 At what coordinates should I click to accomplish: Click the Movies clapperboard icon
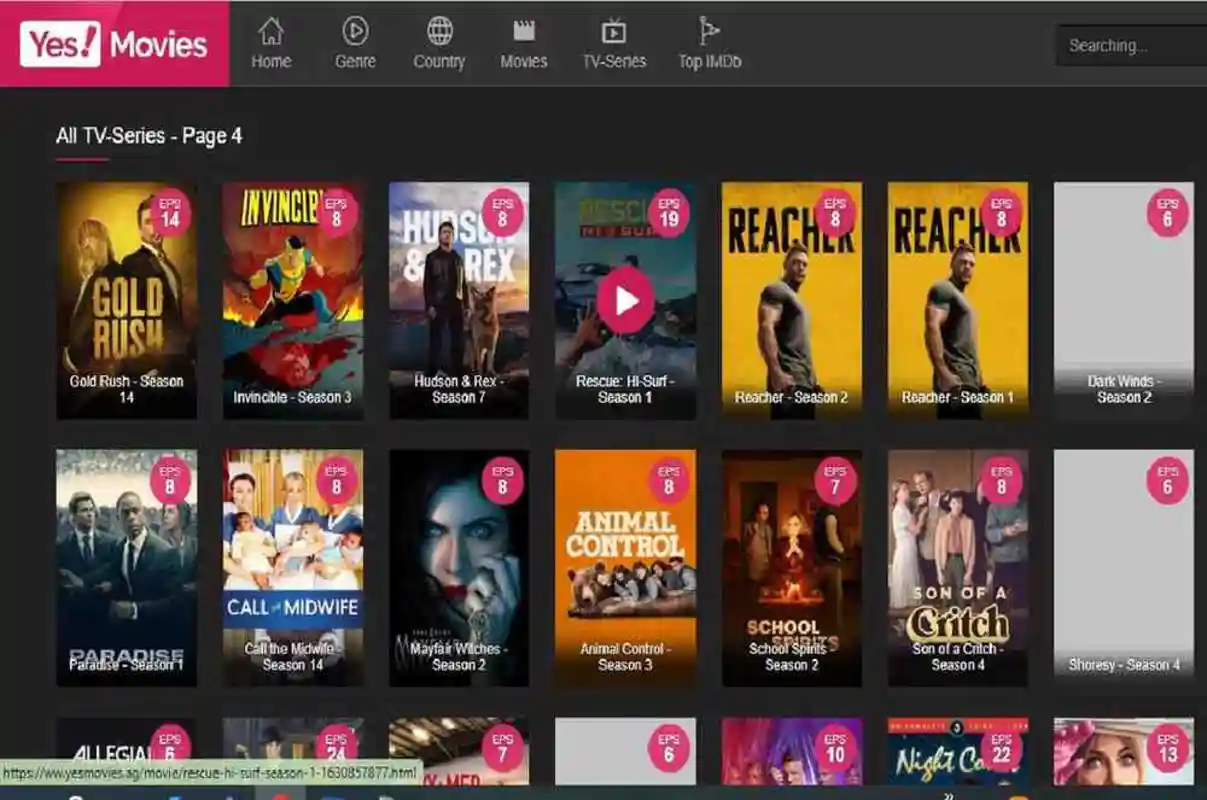(523, 31)
